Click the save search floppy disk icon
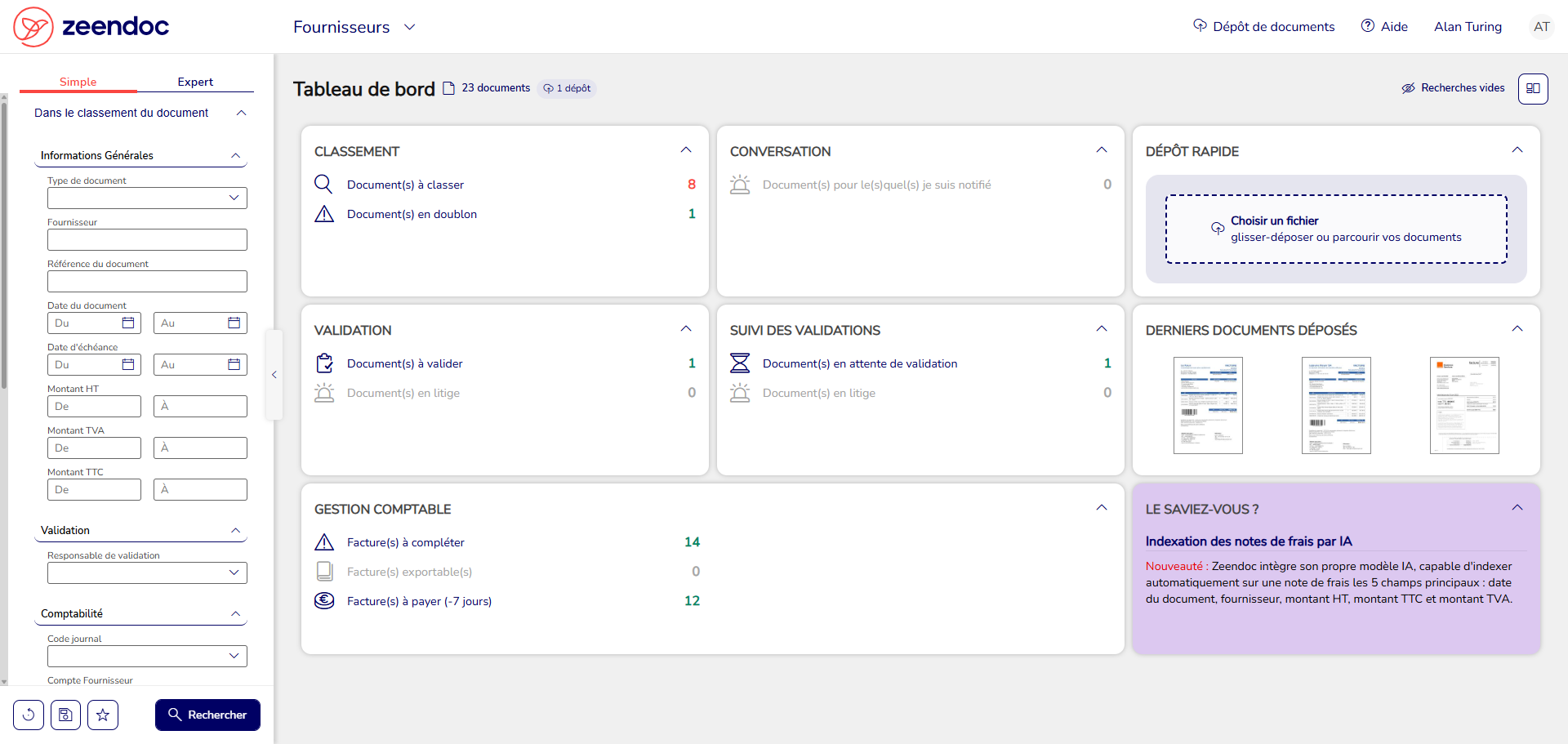 [65, 715]
